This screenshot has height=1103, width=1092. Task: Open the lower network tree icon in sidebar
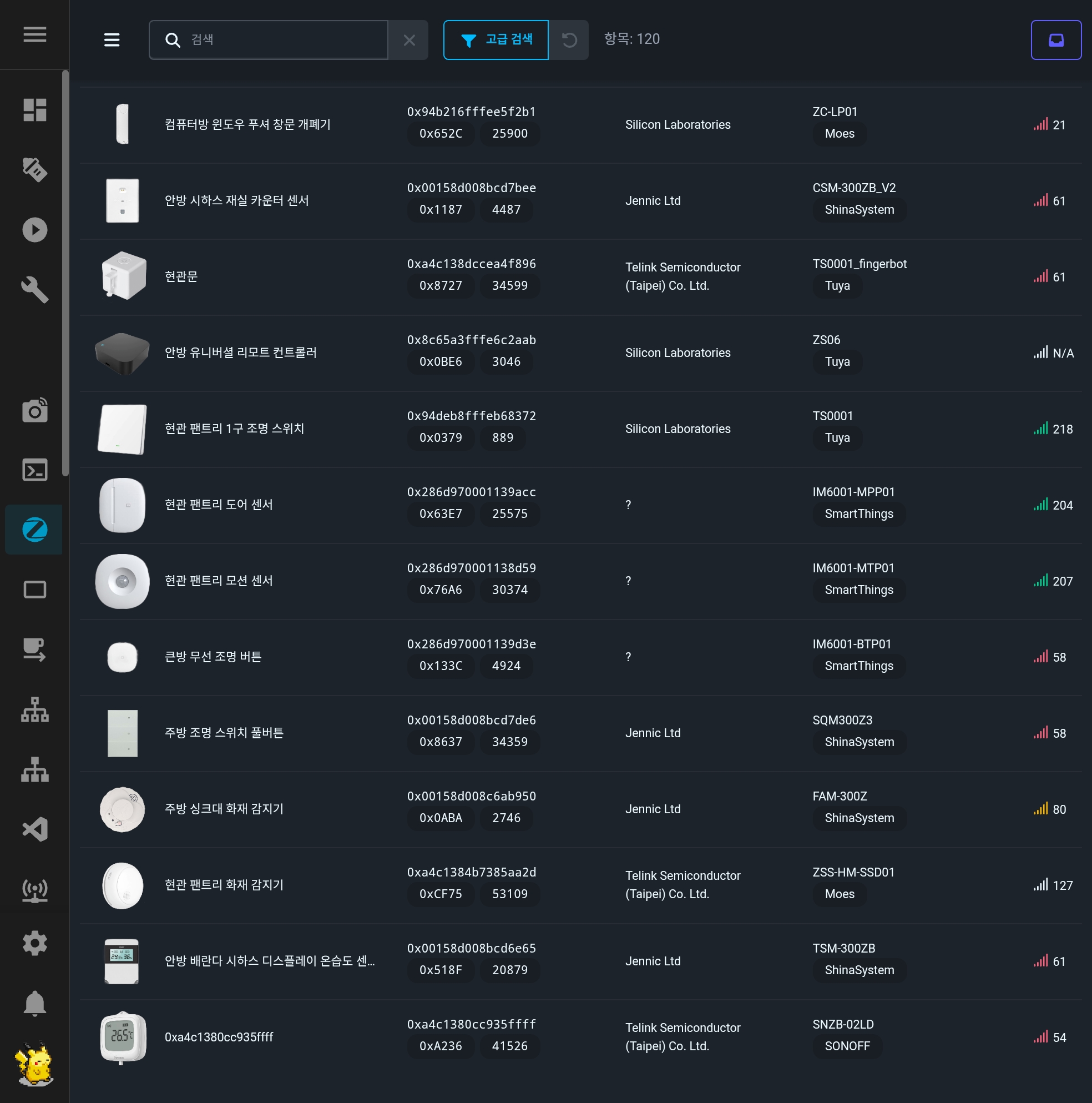(x=35, y=769)
